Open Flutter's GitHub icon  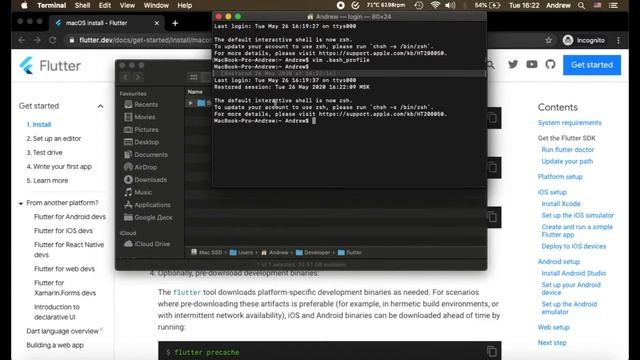tap(550, 64)
